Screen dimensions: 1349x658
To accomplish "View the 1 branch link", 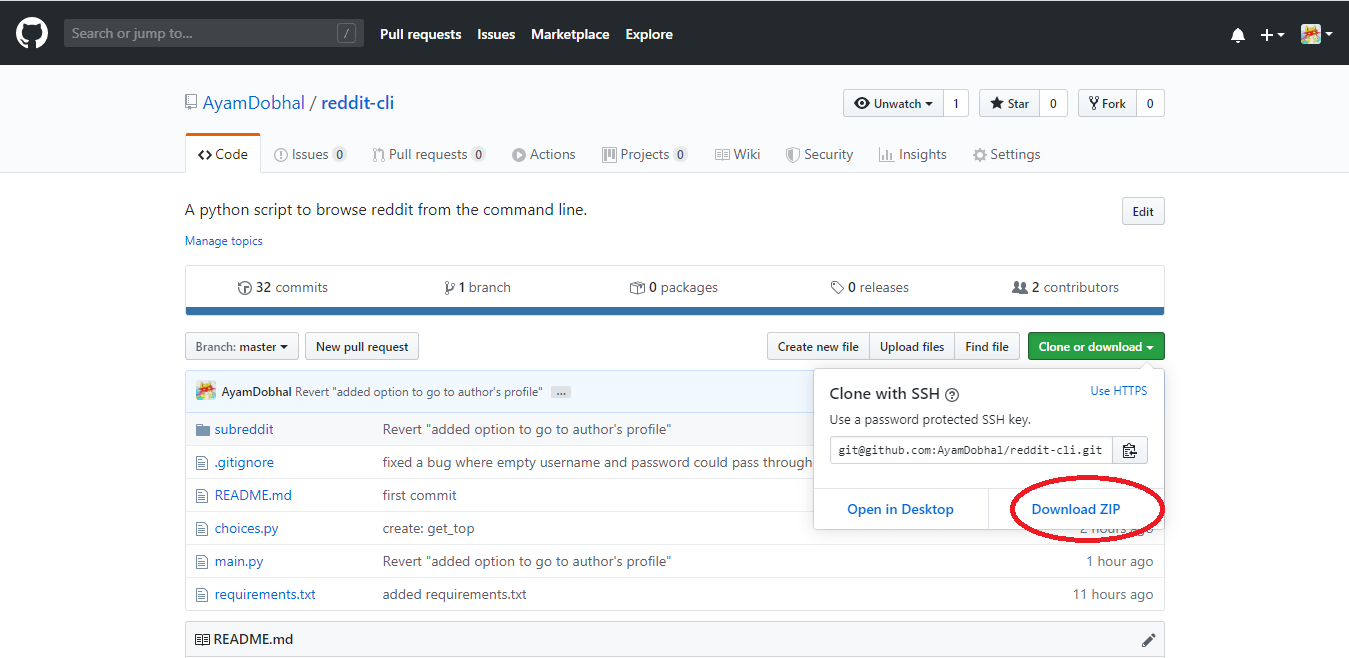I will [477, 287].
